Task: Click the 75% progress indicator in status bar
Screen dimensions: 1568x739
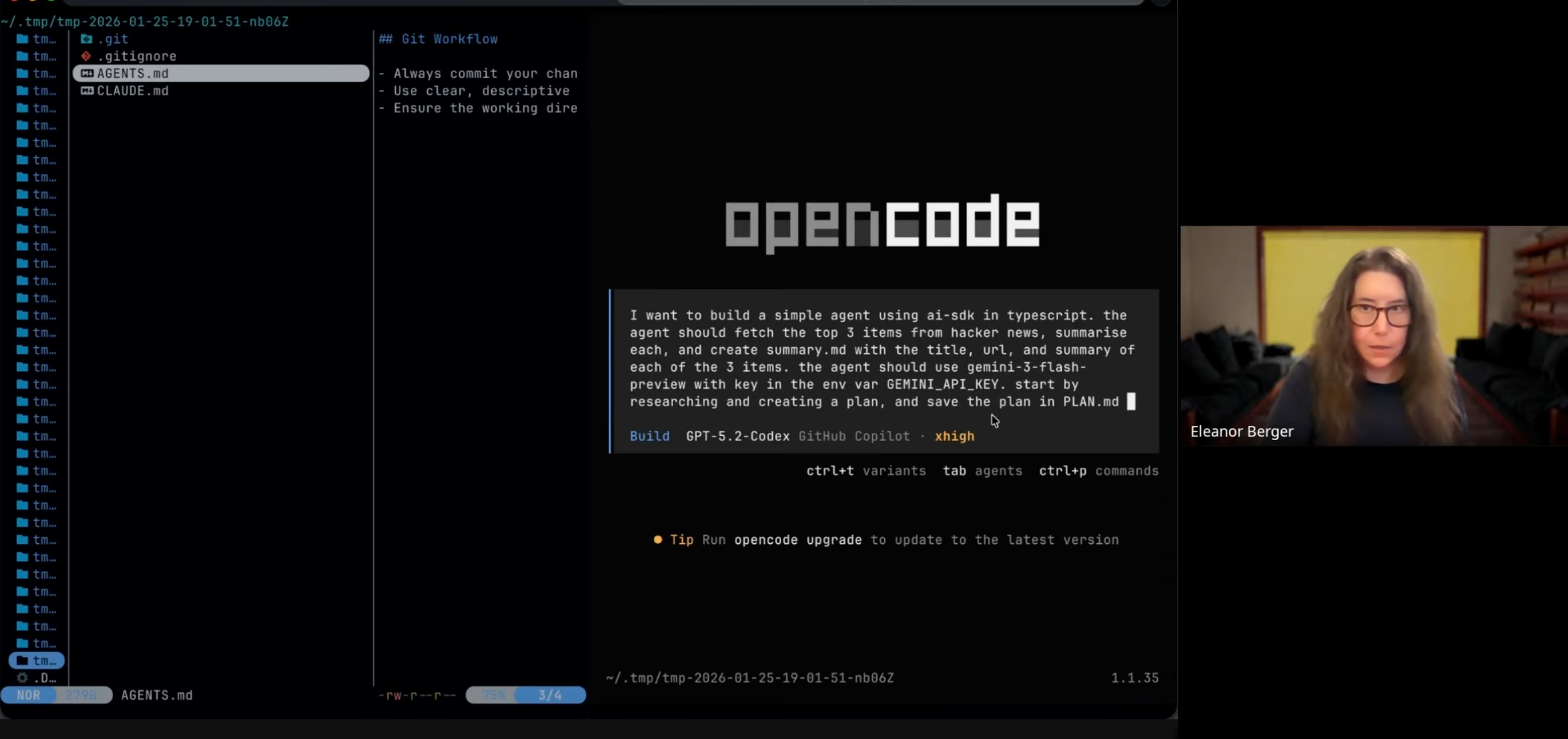Action: (493, 694)
